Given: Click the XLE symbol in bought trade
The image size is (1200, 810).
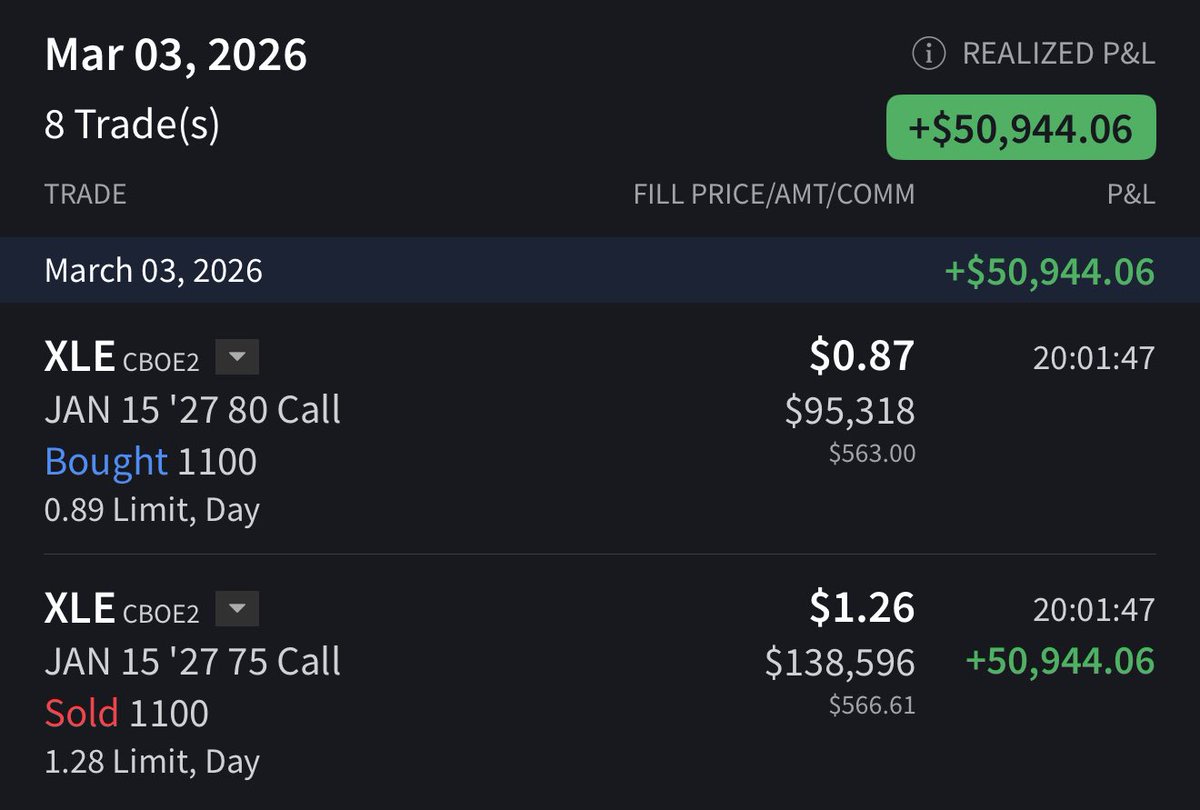Looking at the screenshot, I should (79, 357).
